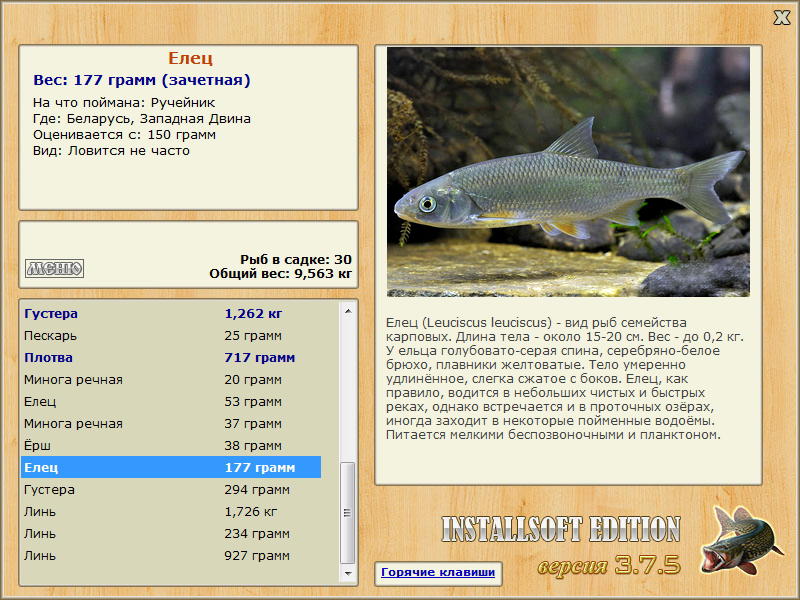Select the highlighted Елец 177 грамм row
This screenshot has height=600, width=800.
pyautogui.click(x=171, y=467)
